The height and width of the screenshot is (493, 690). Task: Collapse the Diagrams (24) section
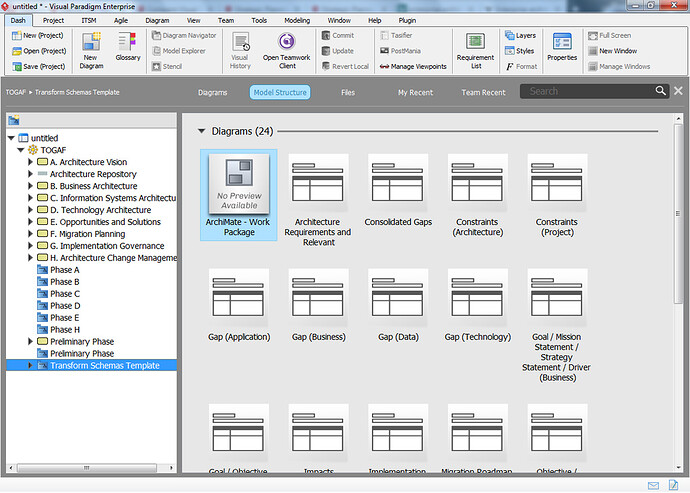pos(202,131)
